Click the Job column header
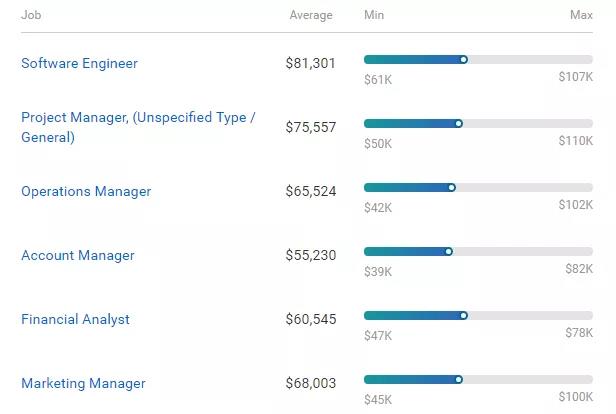 tap(31, 15)
